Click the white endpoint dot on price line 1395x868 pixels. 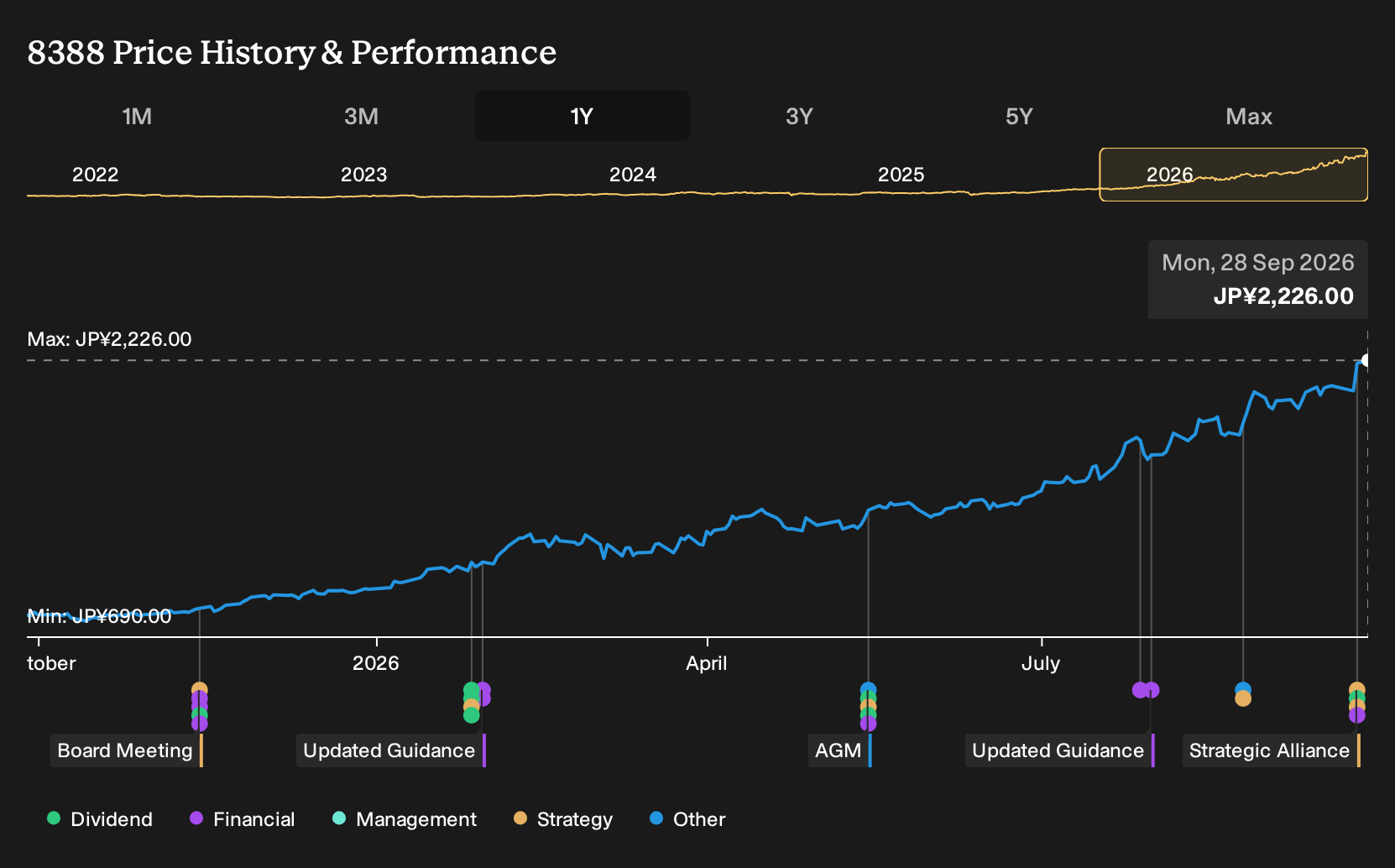[1366, 361]
